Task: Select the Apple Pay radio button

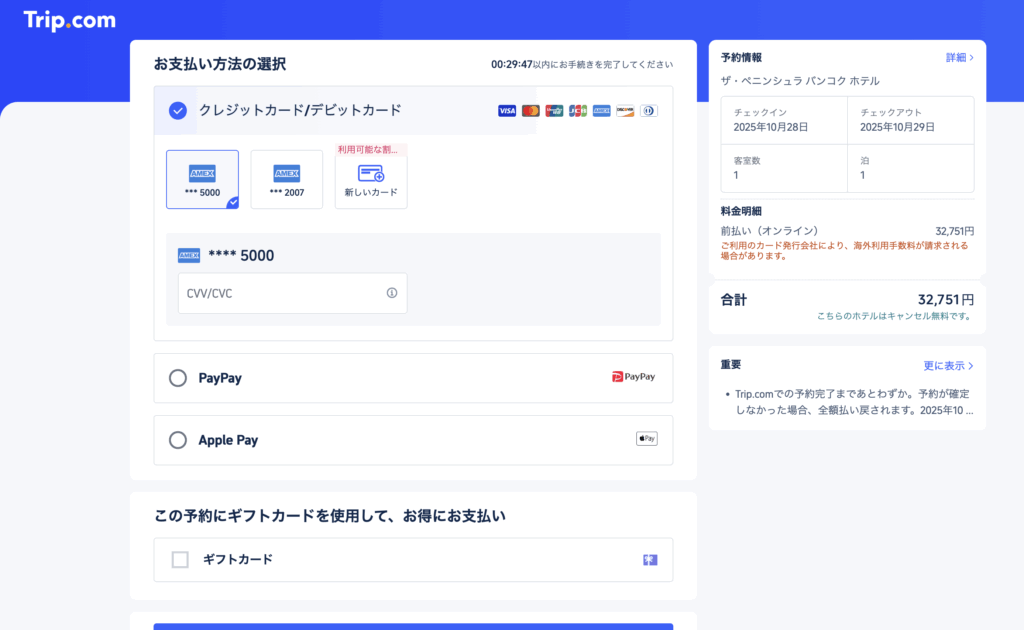Action: click(x=178, y=440)
